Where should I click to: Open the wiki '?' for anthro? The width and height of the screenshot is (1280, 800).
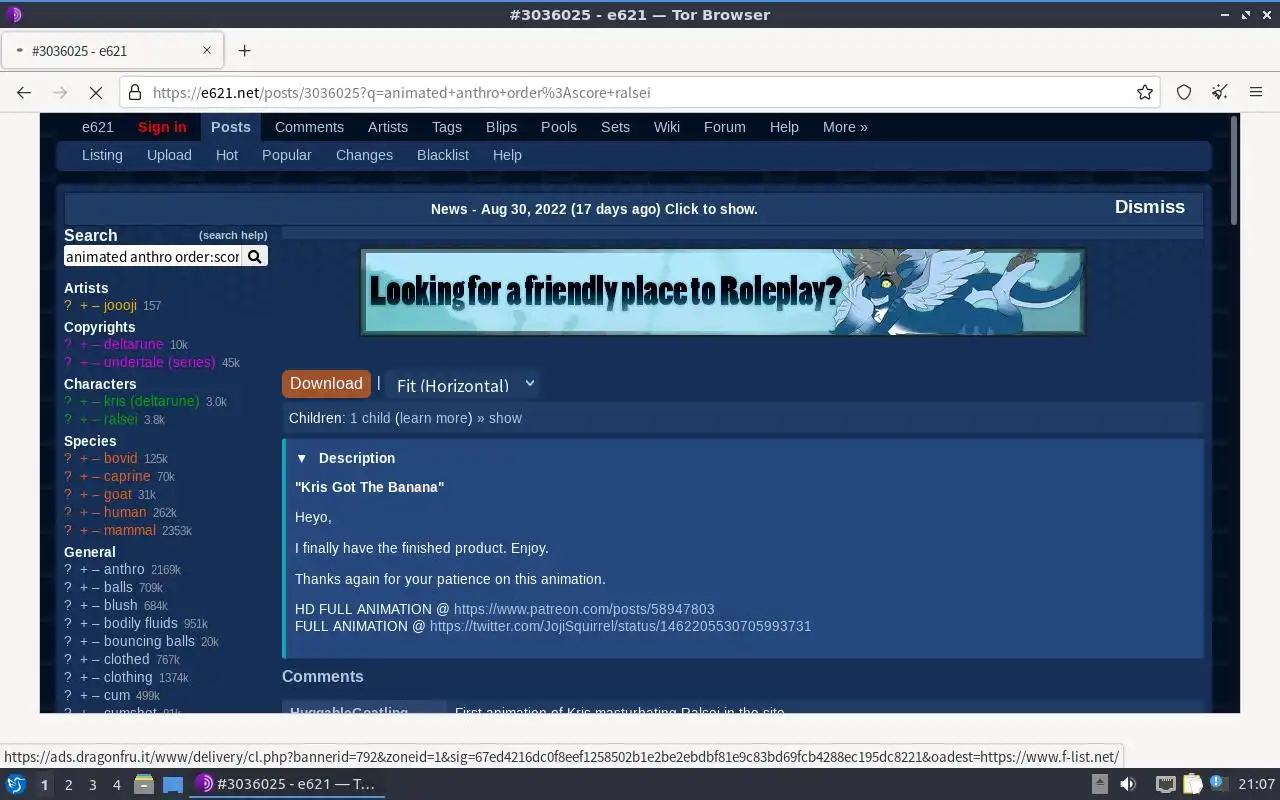tap(68, 569)
